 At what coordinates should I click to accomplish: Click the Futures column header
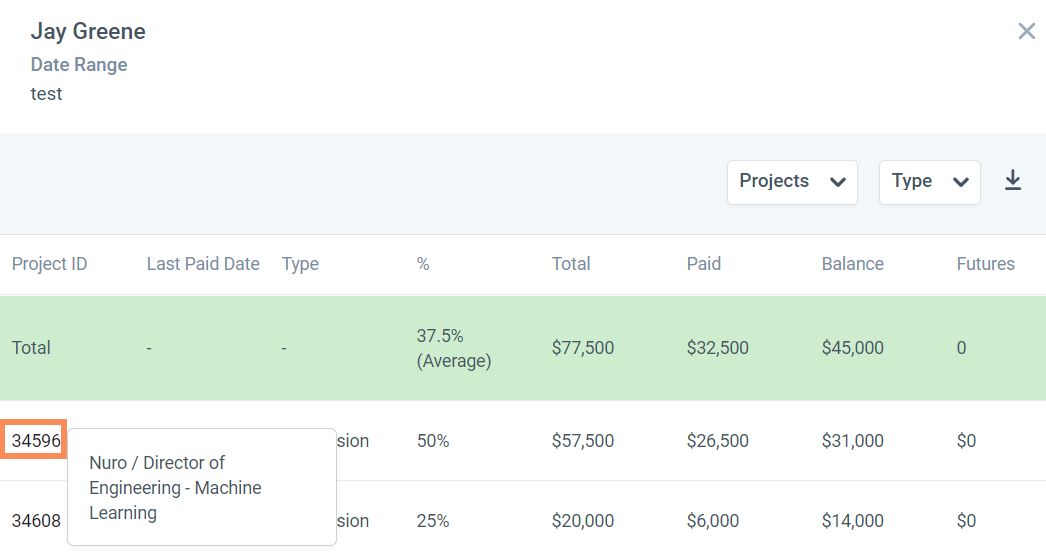click(x=985, y=264)
